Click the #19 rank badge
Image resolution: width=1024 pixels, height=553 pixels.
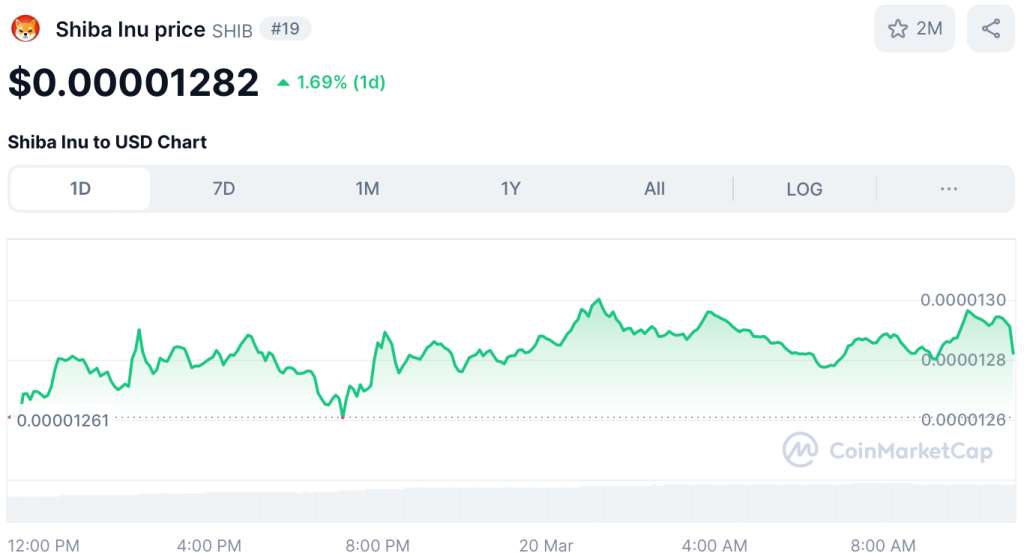(x=285, y=29)
